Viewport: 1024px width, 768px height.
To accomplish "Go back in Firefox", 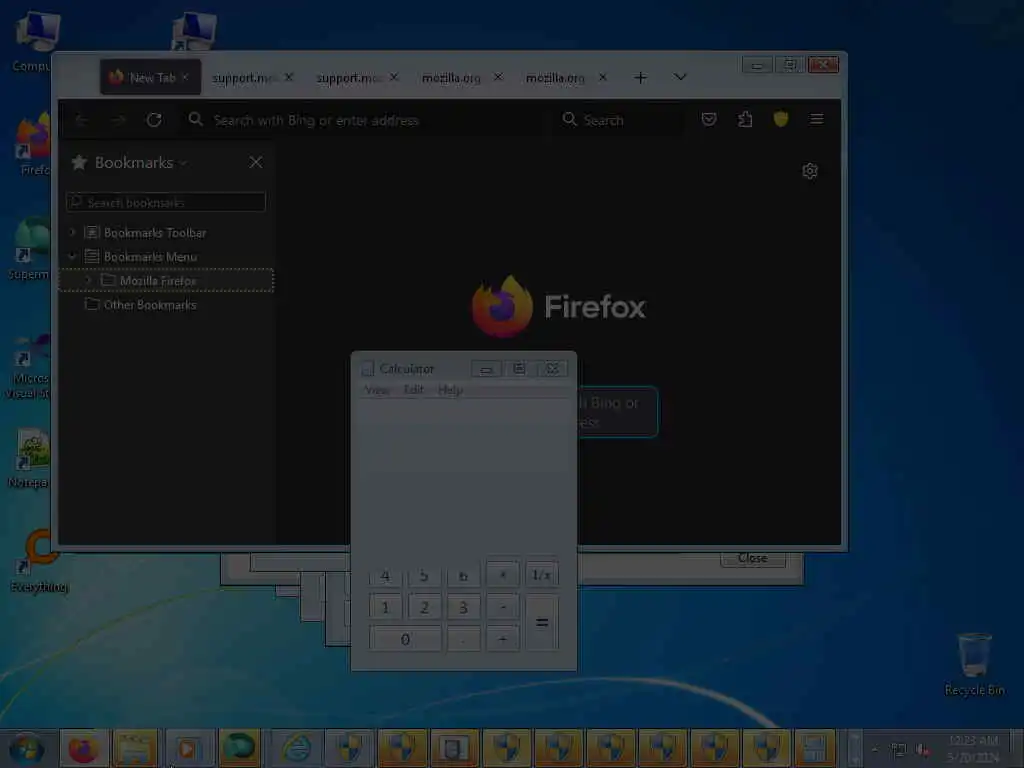I will pyautogui.click(x=82, y=120).
